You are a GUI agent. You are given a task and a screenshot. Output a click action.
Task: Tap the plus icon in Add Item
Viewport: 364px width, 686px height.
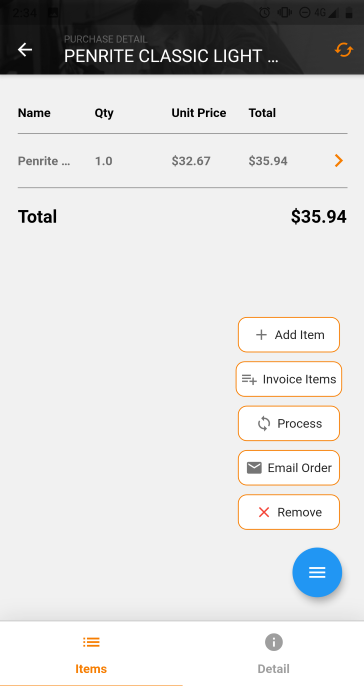(261, 335)
